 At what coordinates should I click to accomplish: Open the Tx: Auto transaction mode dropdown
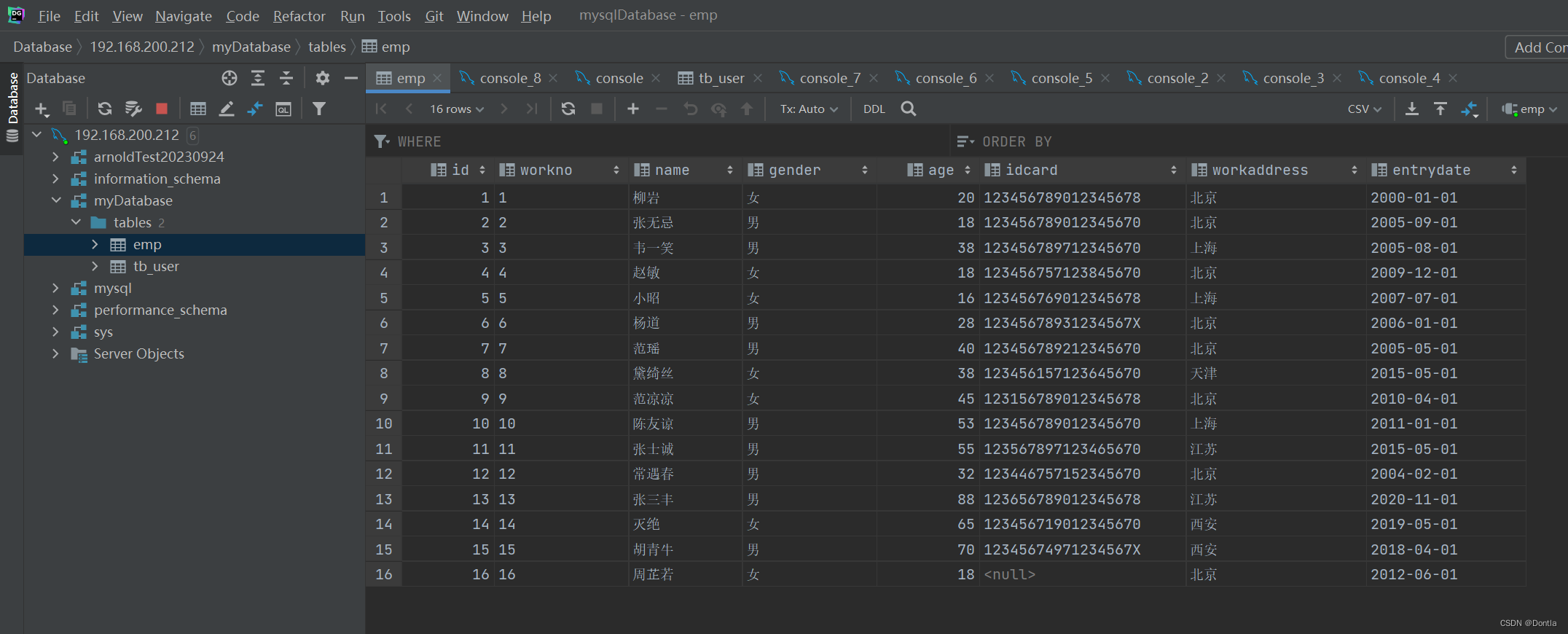[808, 109]
